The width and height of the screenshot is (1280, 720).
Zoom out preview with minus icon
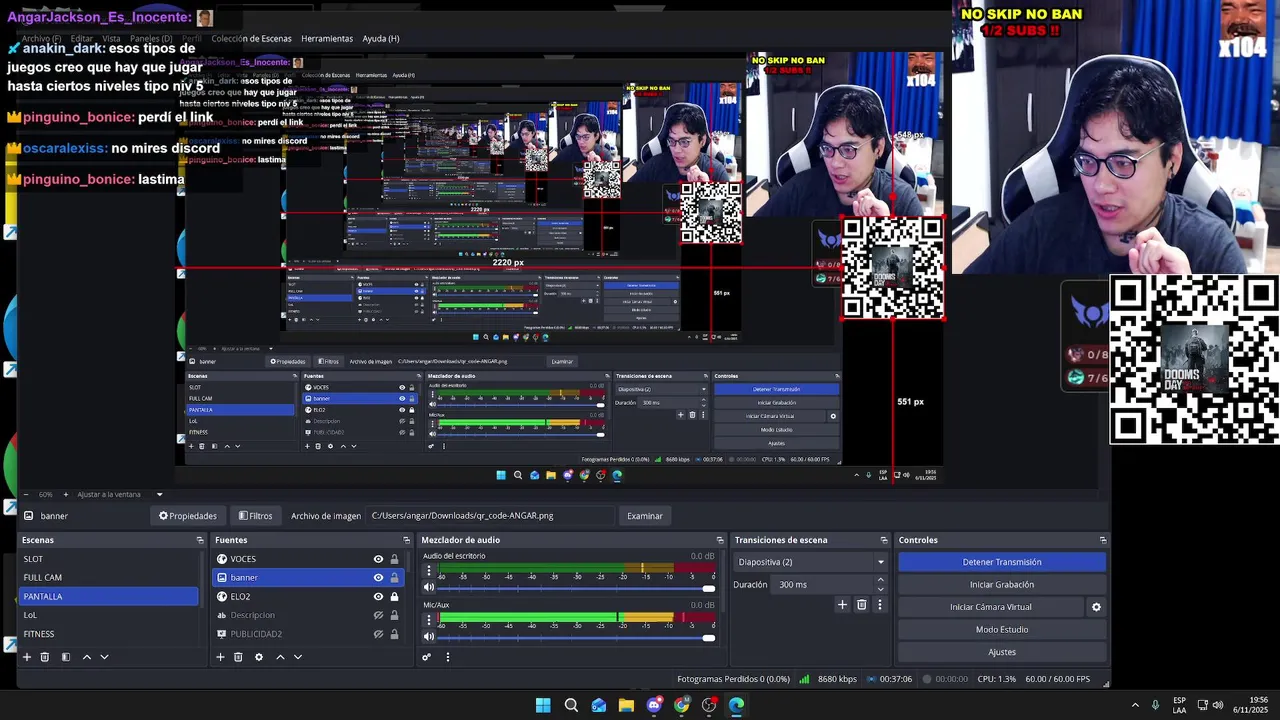click(26, 494)
